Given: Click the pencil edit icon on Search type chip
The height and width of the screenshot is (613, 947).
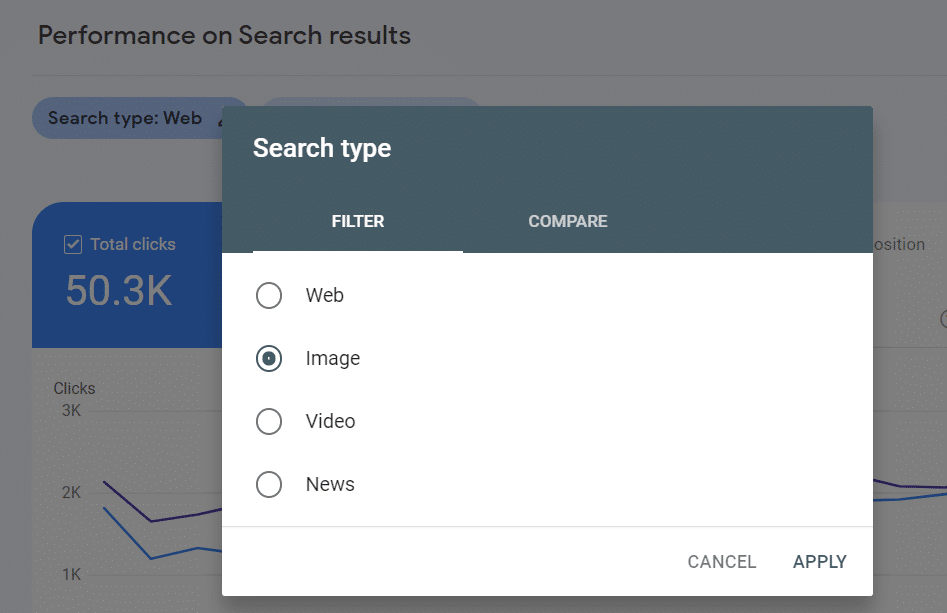Looking at the screenshot, I should [x=220, y=120].
